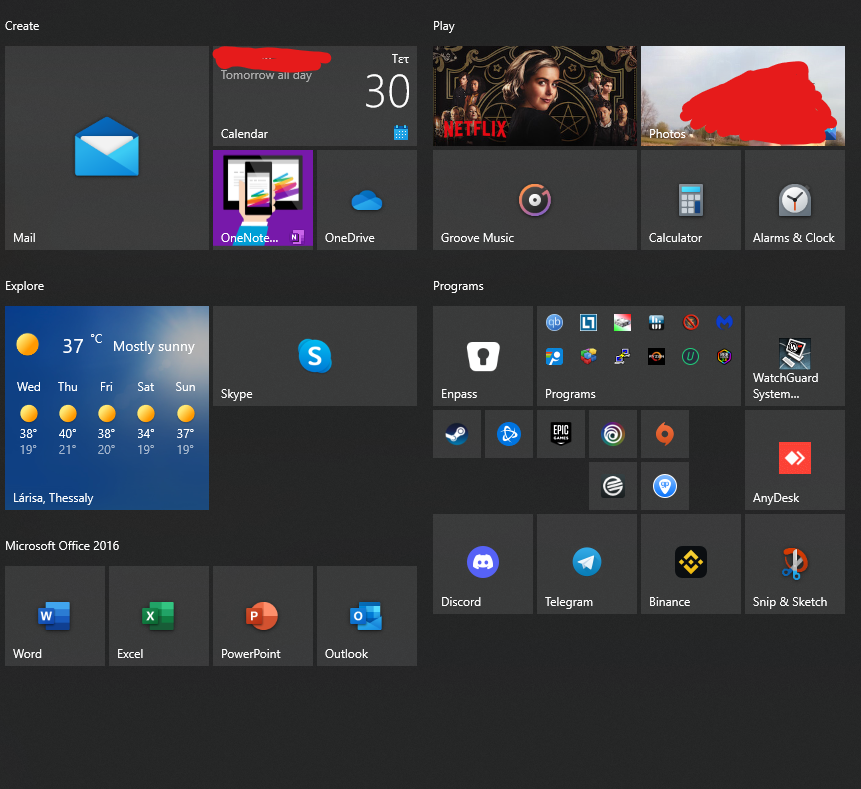Click the Thu forecast in Weather tile
The image size is (861, 789).
(x=68, y=417)
